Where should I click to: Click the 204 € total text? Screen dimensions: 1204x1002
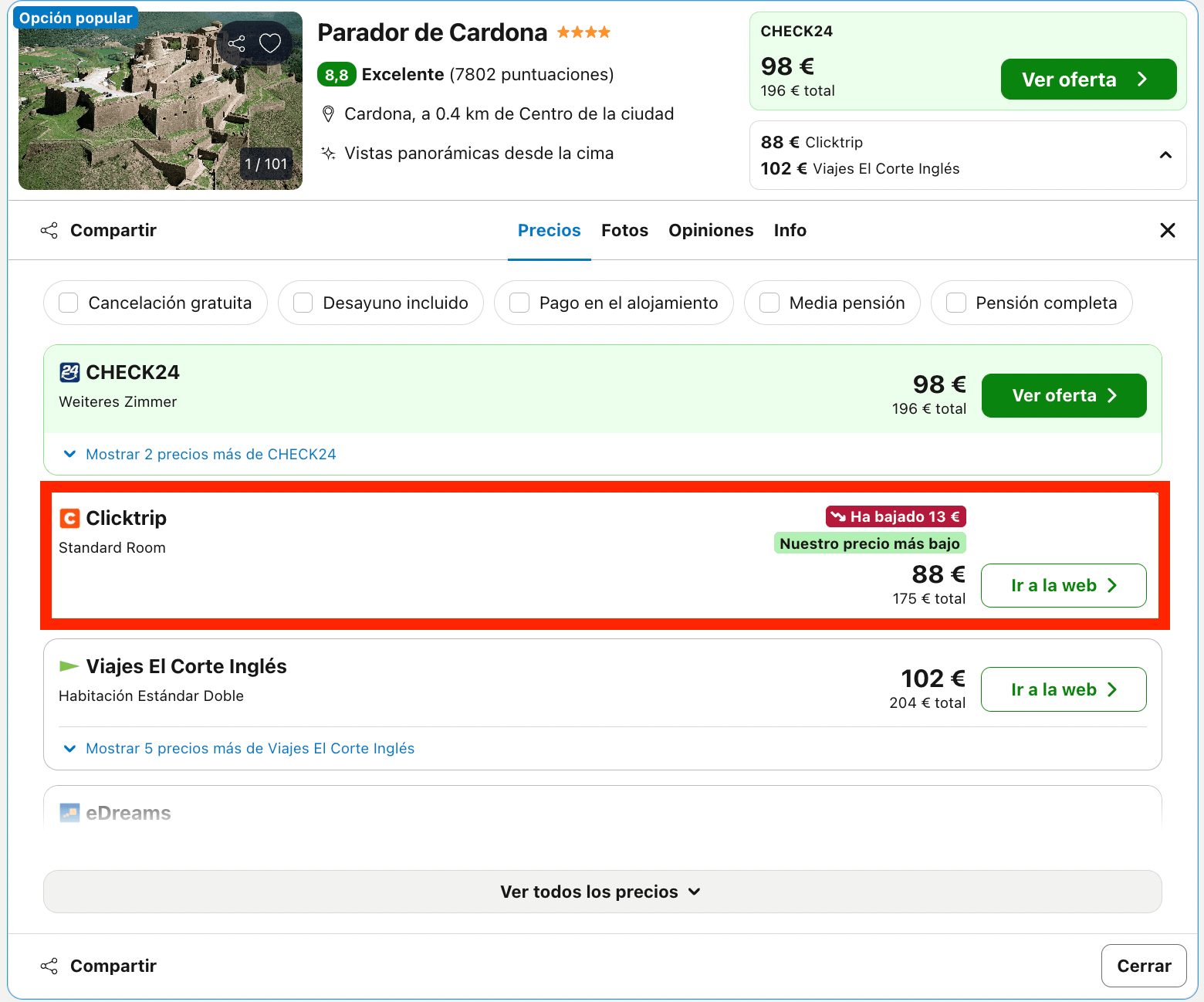927,703
